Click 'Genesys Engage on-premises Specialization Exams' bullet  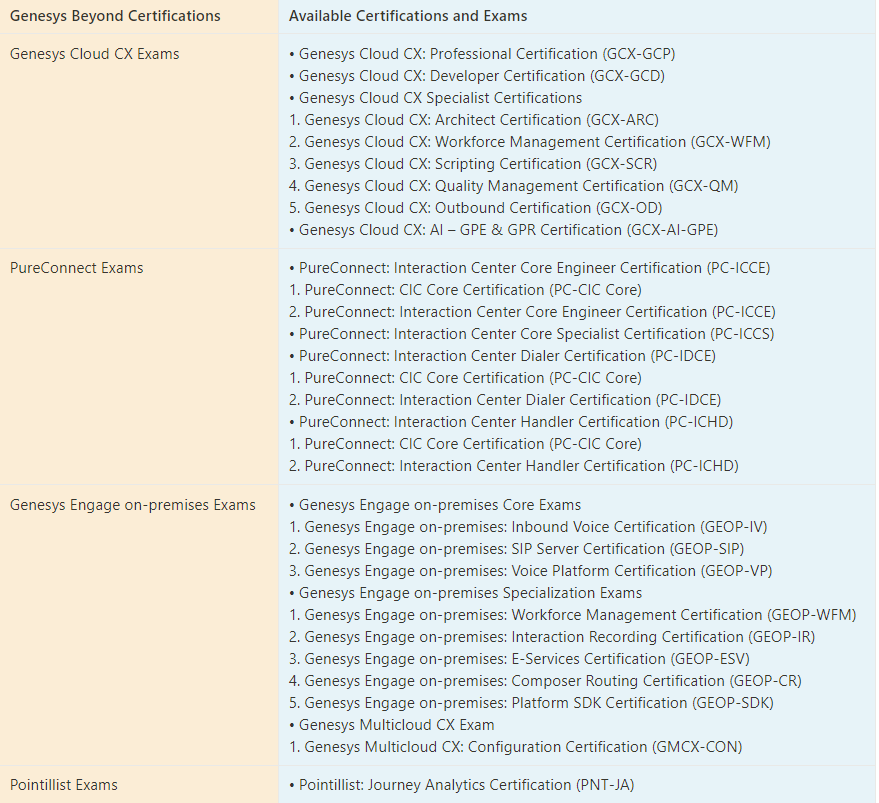point(465,593)
